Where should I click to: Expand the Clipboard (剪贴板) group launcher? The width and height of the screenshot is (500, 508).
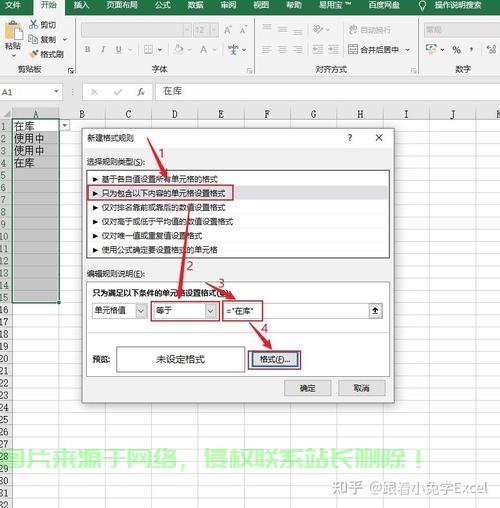(71, 70)
